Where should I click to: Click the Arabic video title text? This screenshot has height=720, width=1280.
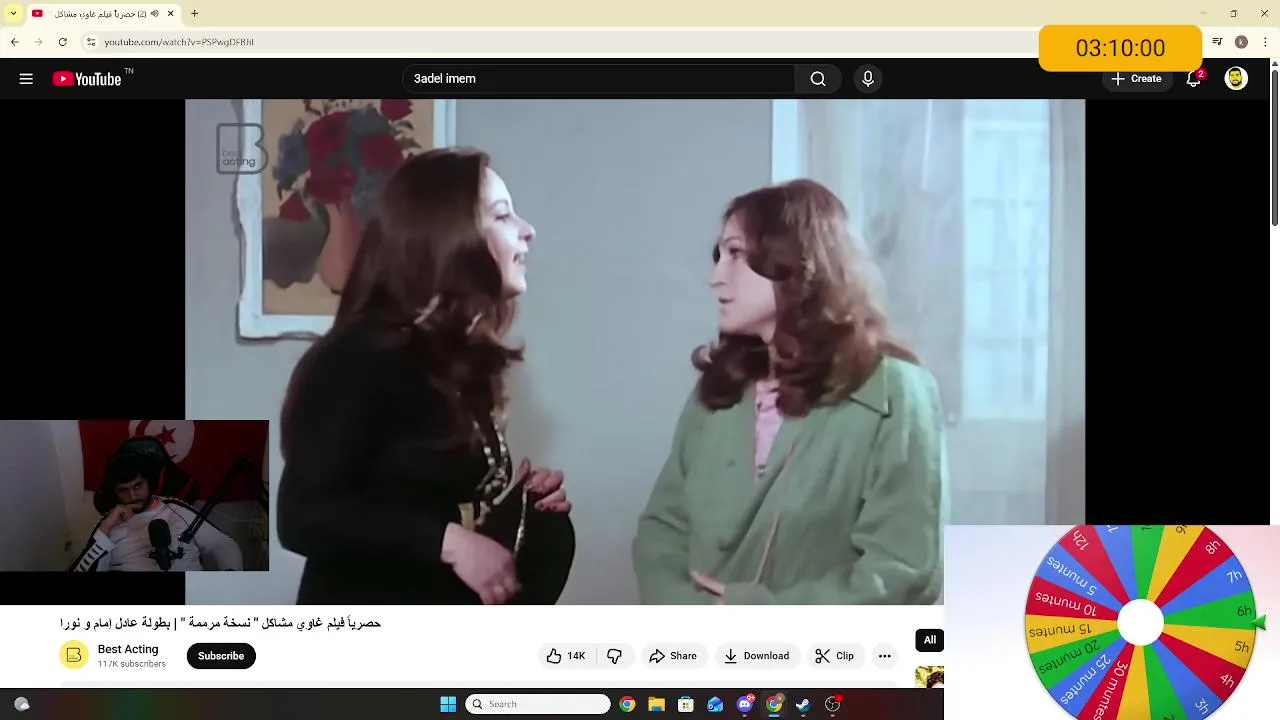tap(220, 623)
